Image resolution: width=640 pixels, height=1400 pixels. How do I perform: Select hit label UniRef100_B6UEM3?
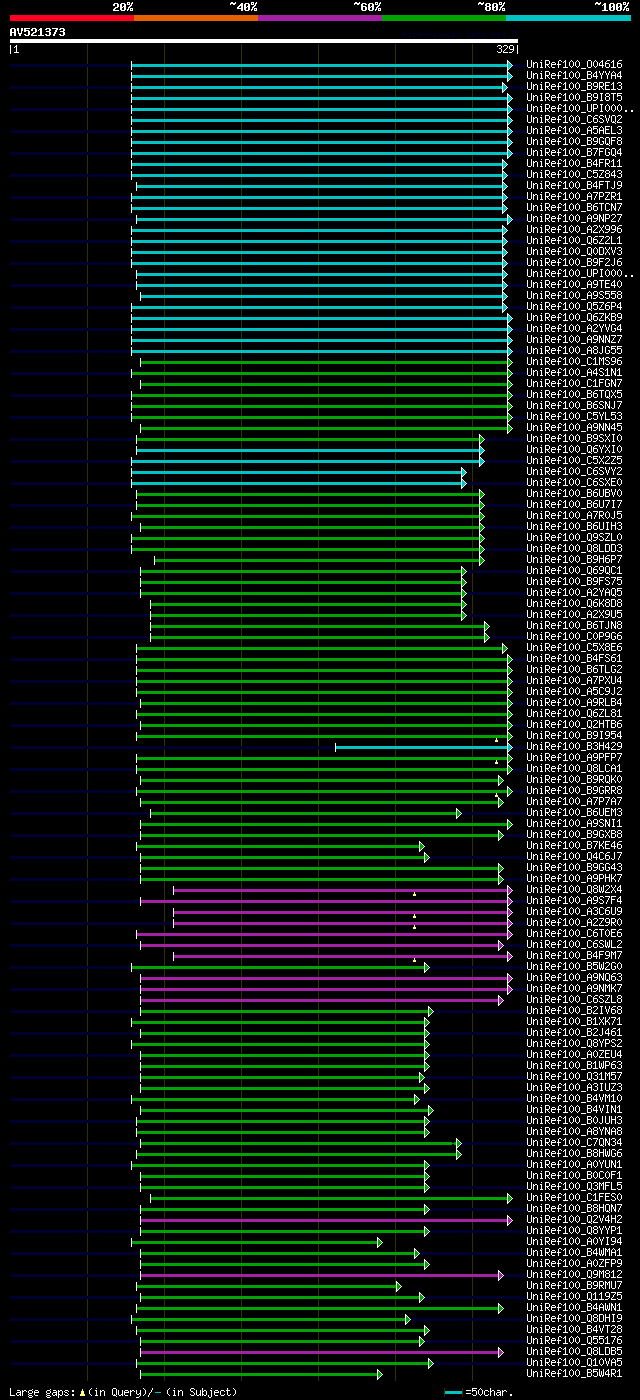tap(574, 812)
